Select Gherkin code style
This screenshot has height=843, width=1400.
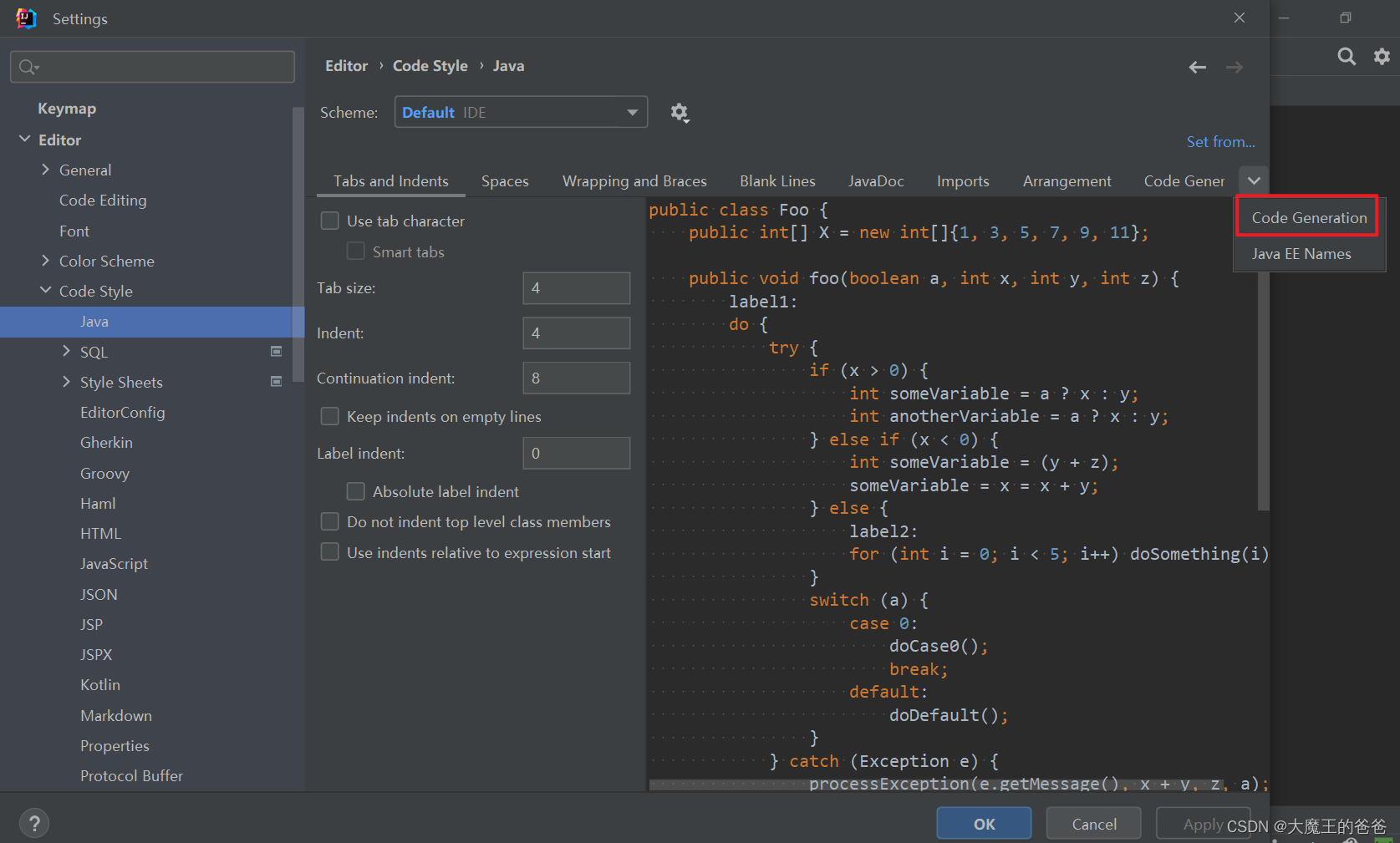[106, 443]
